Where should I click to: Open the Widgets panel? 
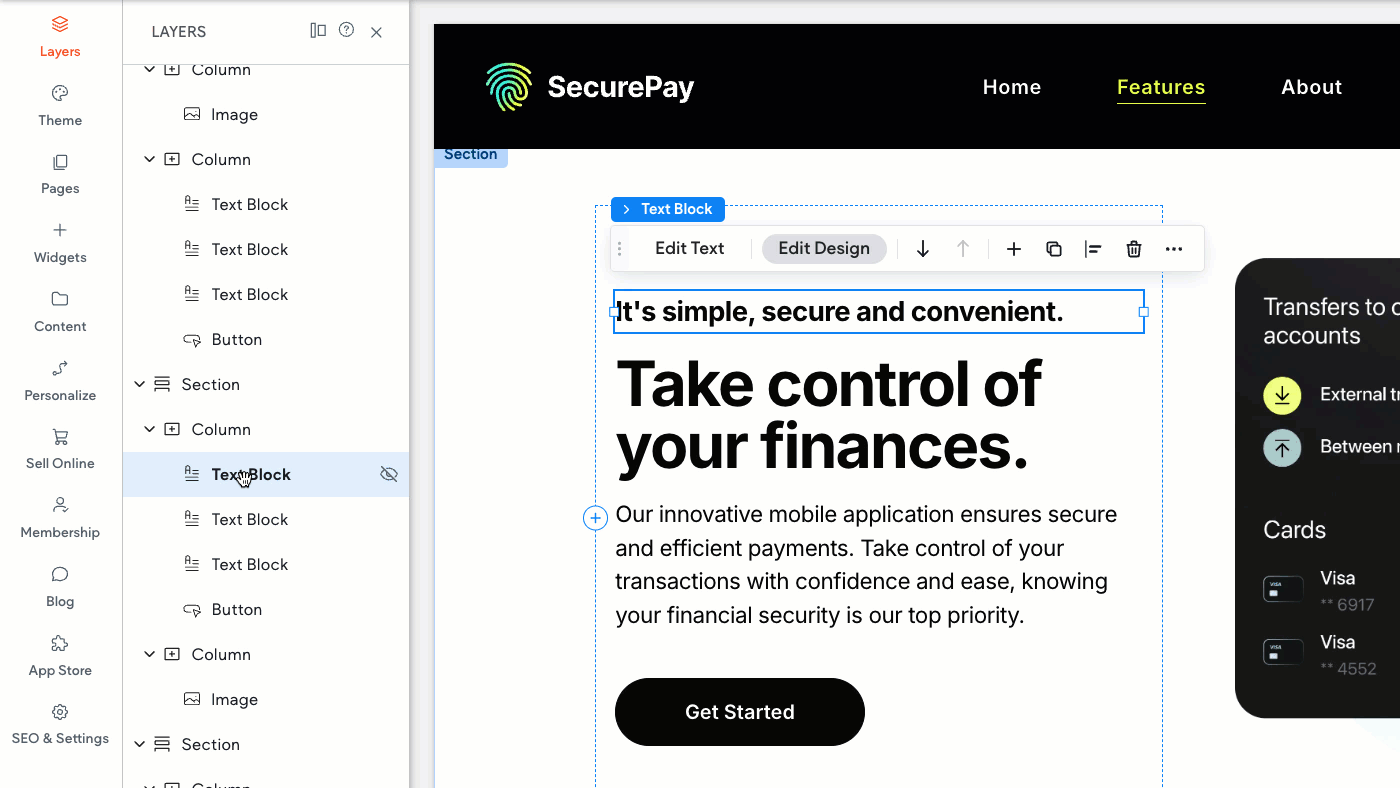pos(60,242)
